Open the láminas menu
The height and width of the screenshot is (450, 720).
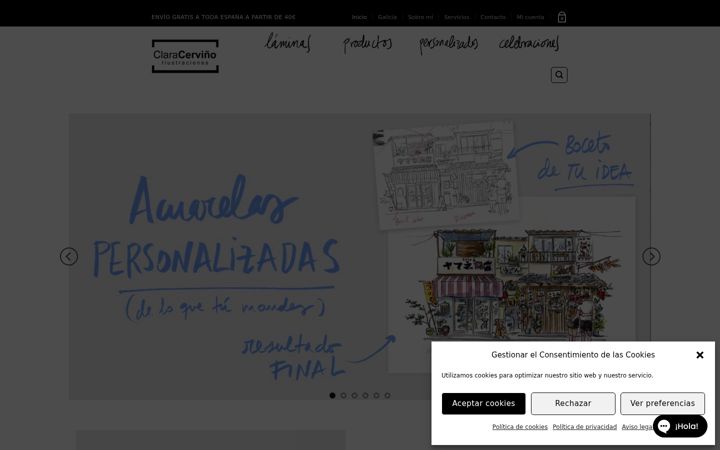[288, 43]
